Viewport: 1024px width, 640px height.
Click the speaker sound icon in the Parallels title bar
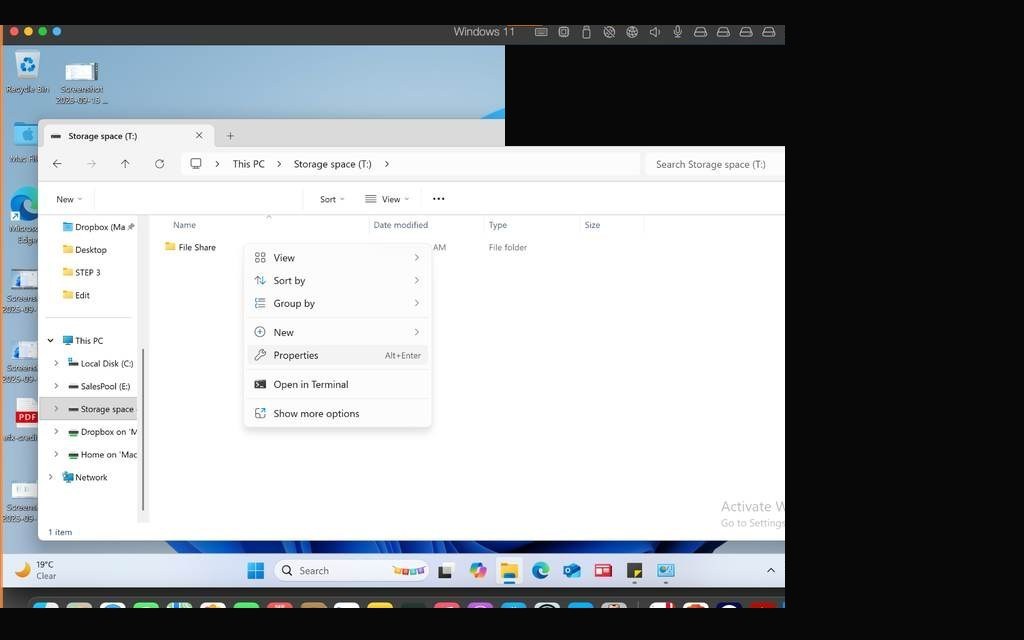tap(655, 32)
